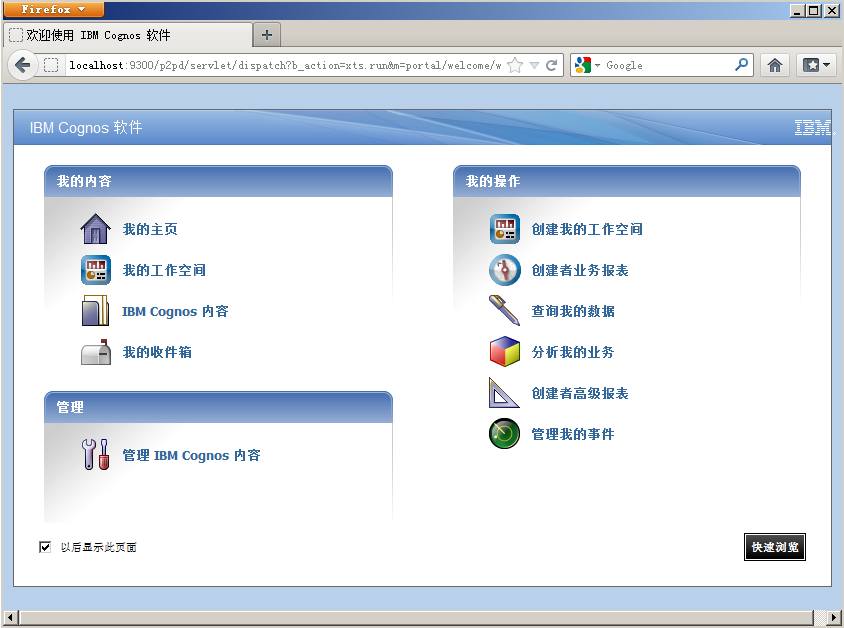The width and height of the screenshot is (844, 628).
Task: Open the Firefox menu dropdown
Action: click(x=53, y=9)
